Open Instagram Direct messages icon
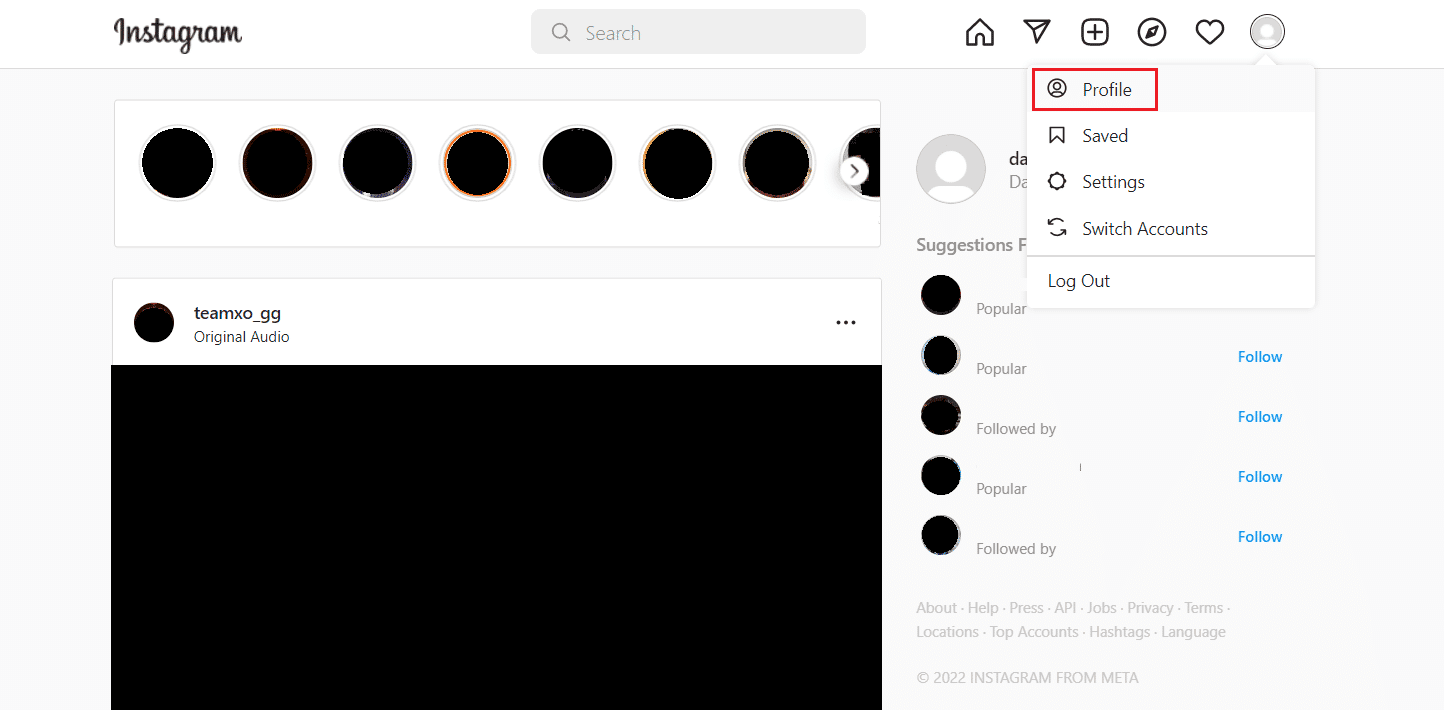Screen dimensions: 1444x710 [1037, 31]
